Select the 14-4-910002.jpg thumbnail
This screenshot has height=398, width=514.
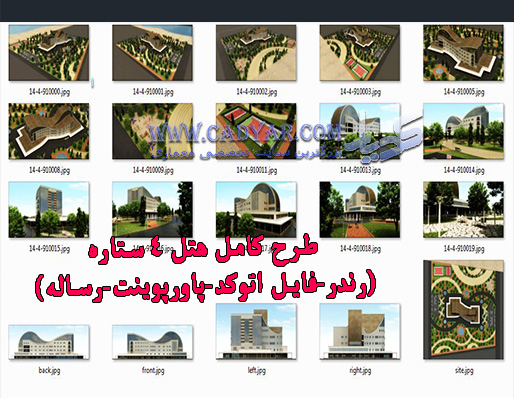(256, 53)
